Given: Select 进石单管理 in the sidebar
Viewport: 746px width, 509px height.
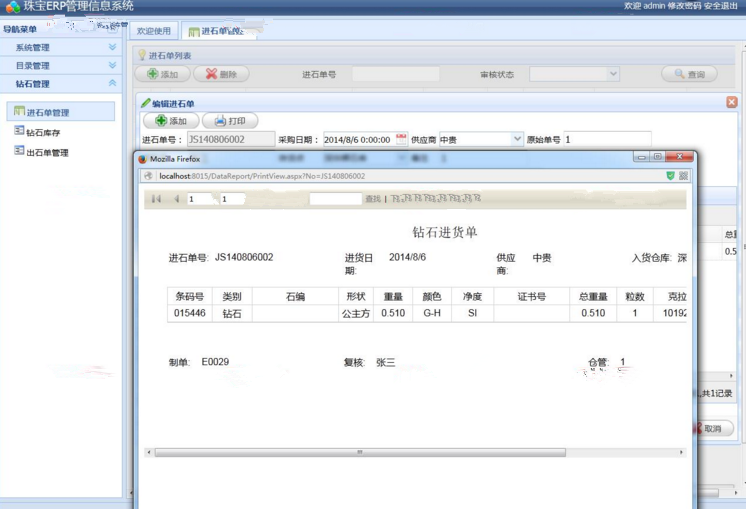Looking at the screenshot, I should click(47, 113).
